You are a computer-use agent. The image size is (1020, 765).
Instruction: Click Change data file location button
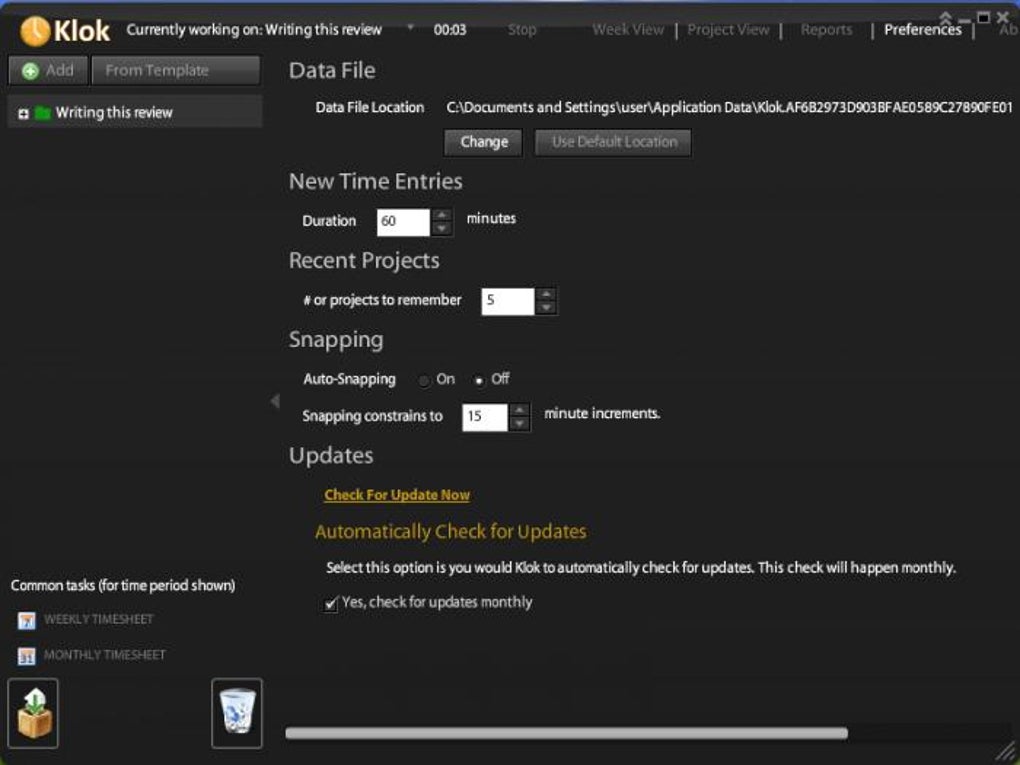coord(483,142)
